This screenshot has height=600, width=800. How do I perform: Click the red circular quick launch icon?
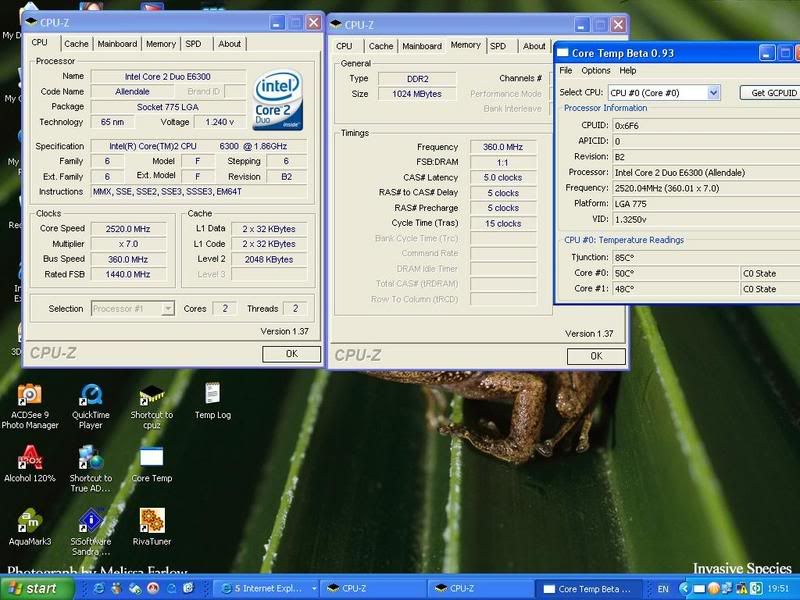pos(153,588)
